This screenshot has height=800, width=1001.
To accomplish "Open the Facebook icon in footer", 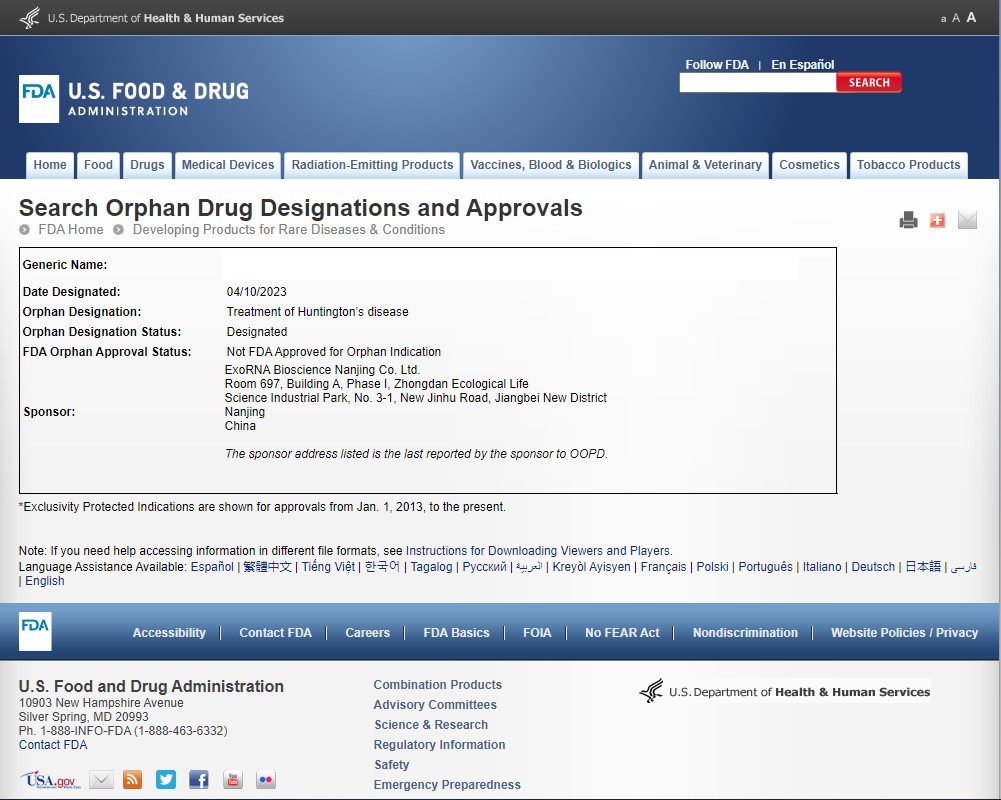I will [x=199, y=780].
